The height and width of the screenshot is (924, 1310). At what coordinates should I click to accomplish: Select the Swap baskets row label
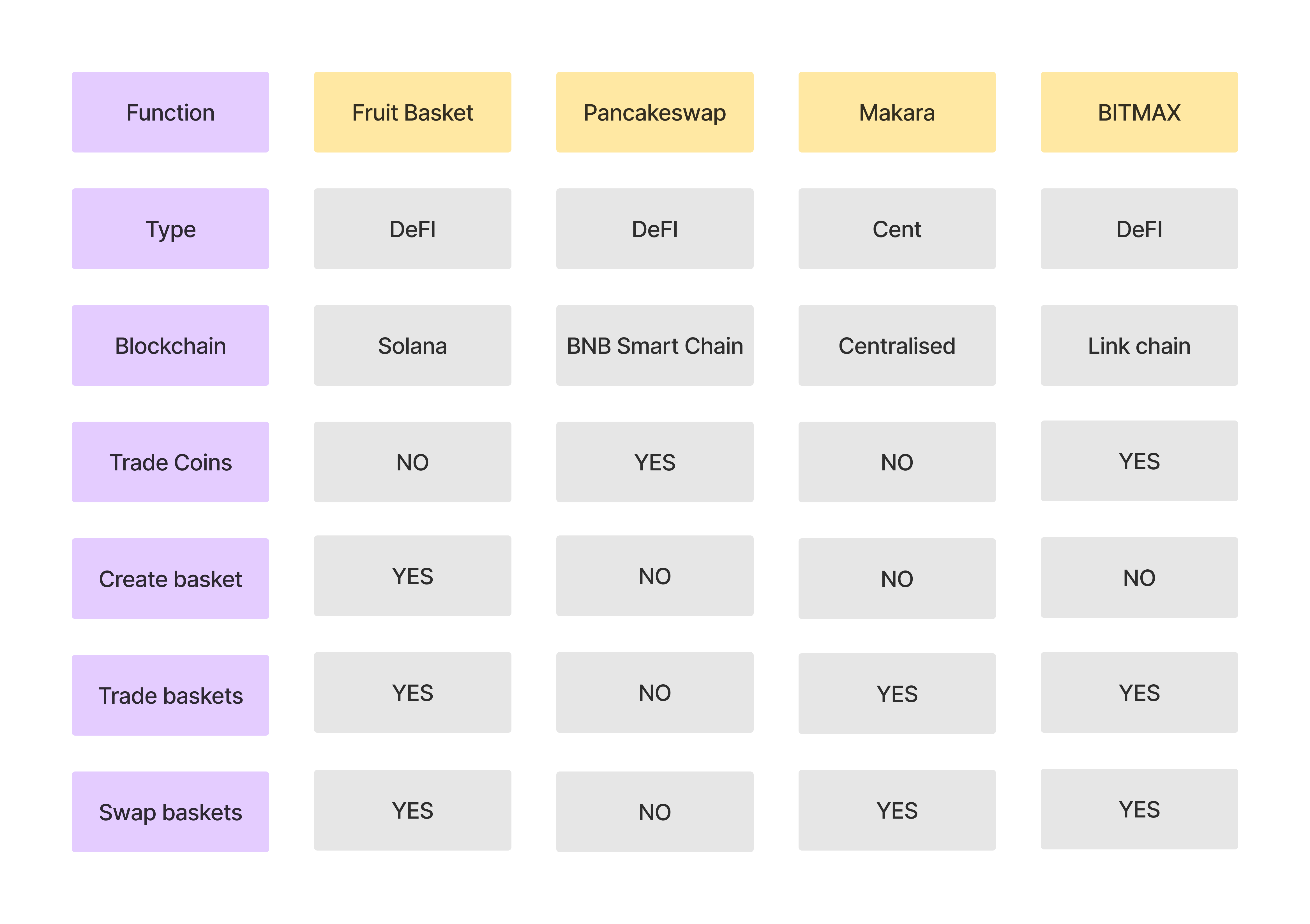(170, 812)
